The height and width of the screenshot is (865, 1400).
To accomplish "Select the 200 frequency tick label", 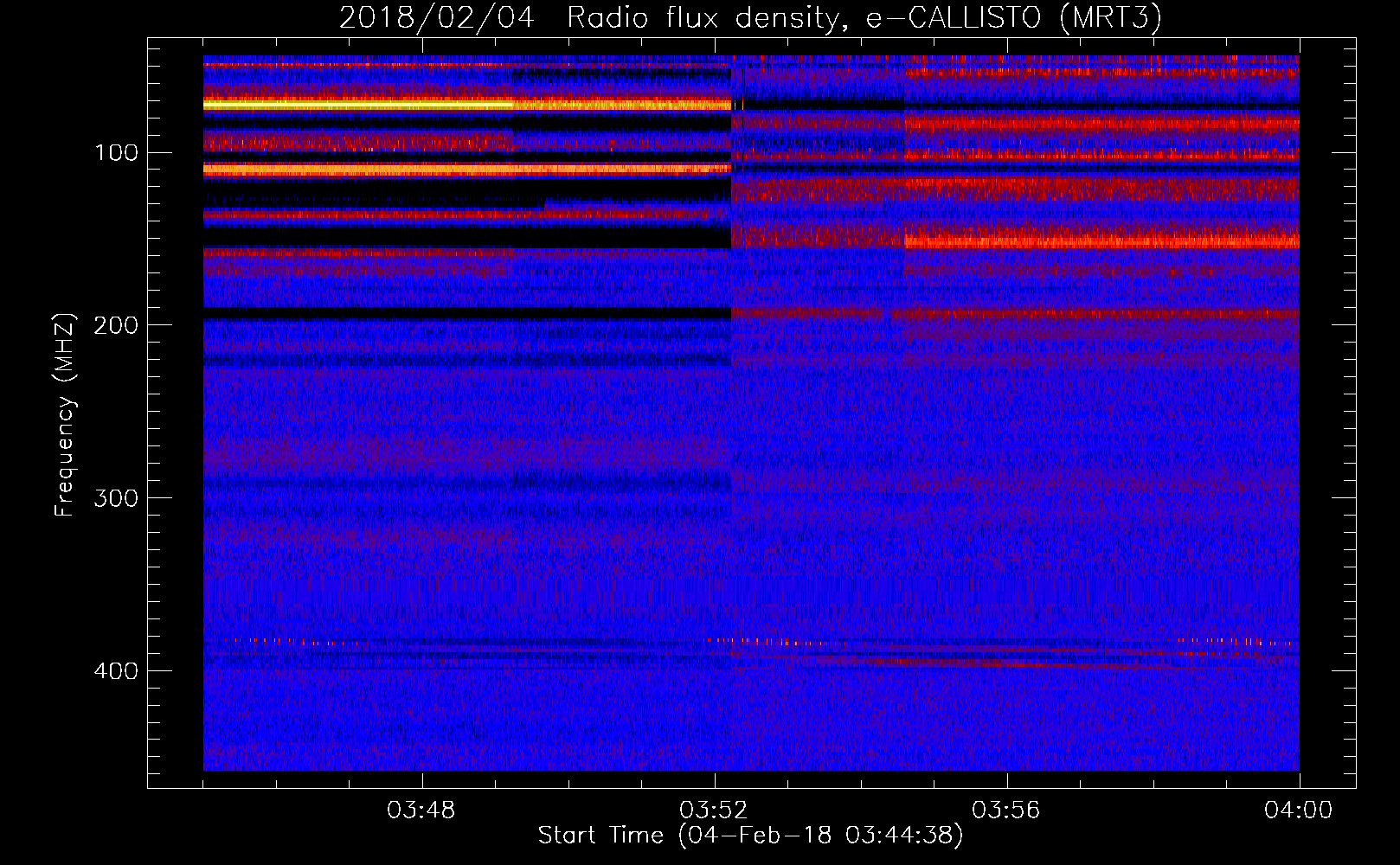I will click(x=117, y=325).
